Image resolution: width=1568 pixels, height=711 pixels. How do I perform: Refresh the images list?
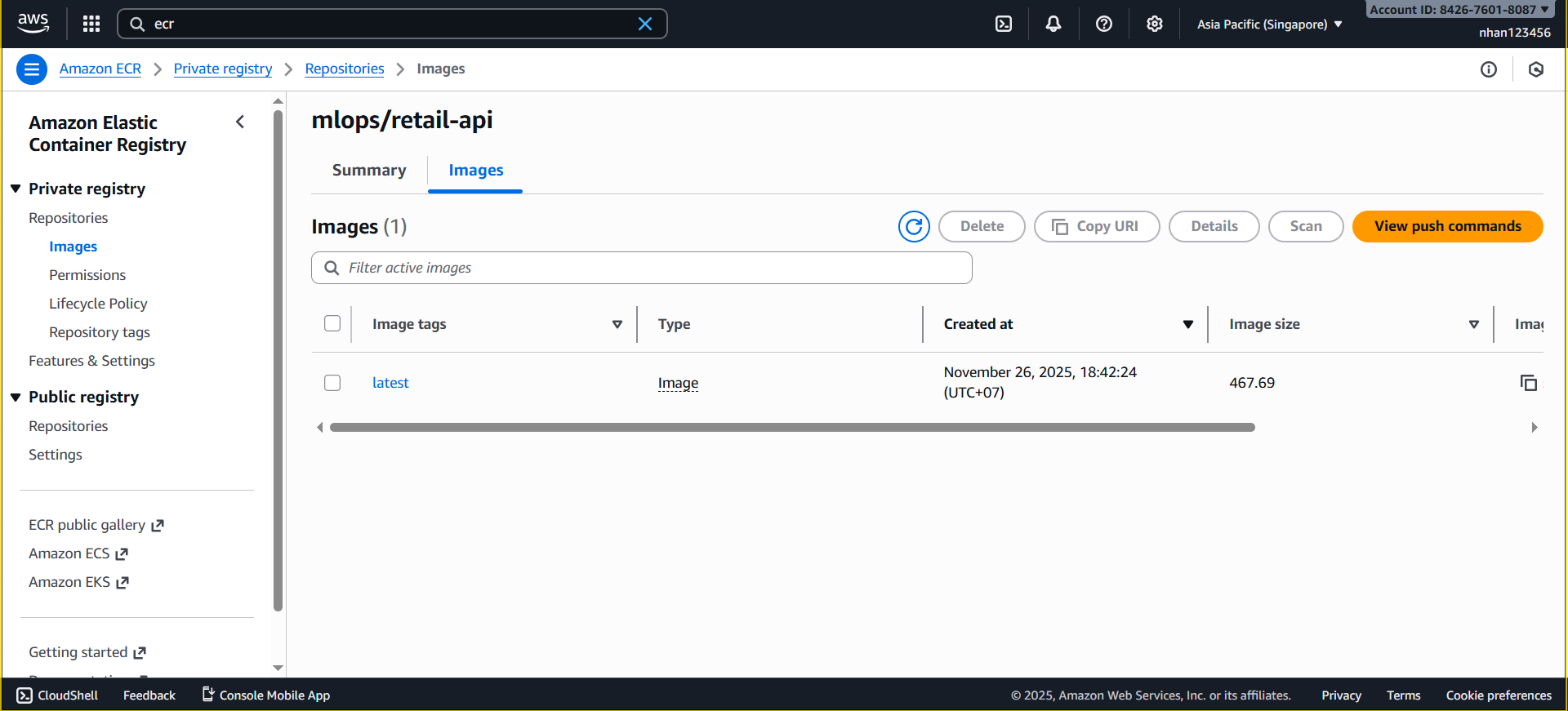[x=914, y=226]
